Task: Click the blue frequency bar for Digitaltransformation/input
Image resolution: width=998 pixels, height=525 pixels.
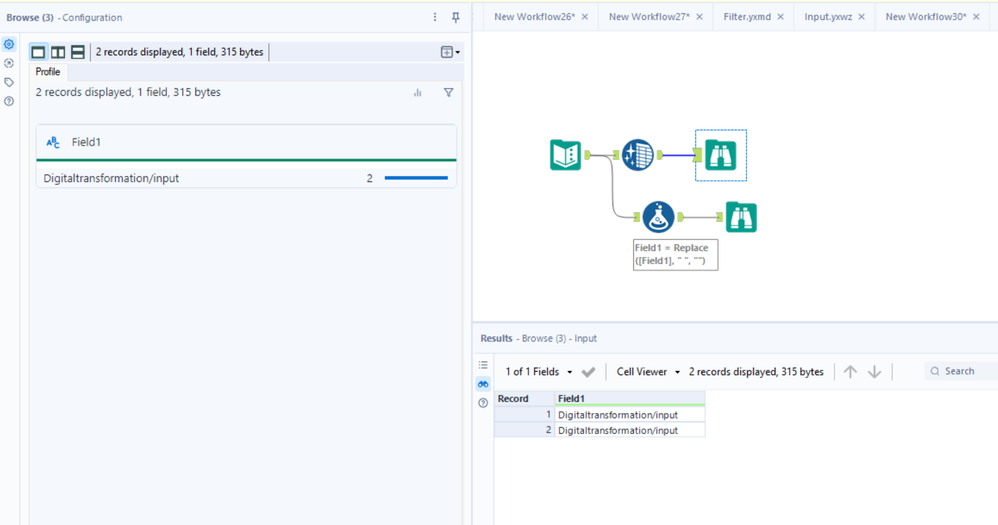Action: [x=416, y=178]
